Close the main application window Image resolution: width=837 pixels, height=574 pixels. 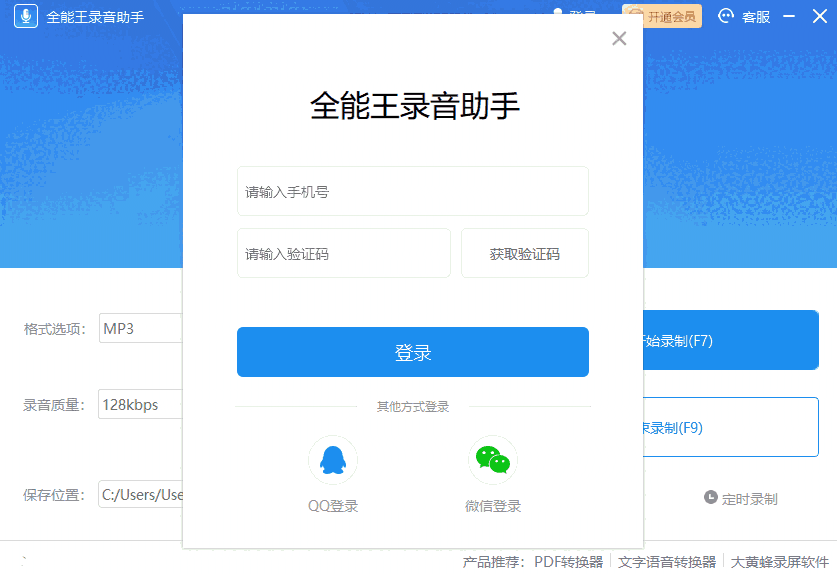coord(819,16)
